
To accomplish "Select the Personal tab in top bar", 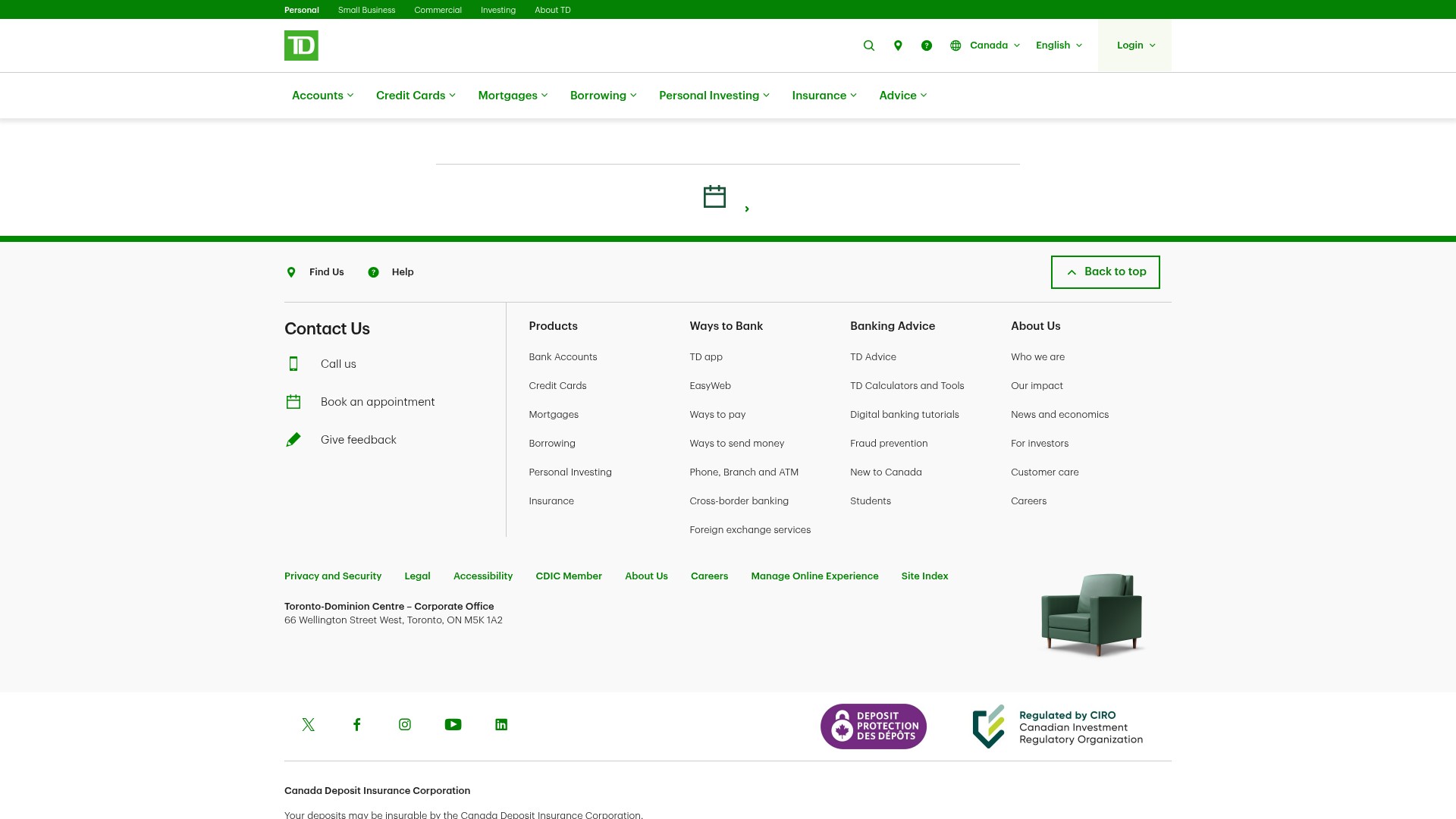I will pos(302,10).
